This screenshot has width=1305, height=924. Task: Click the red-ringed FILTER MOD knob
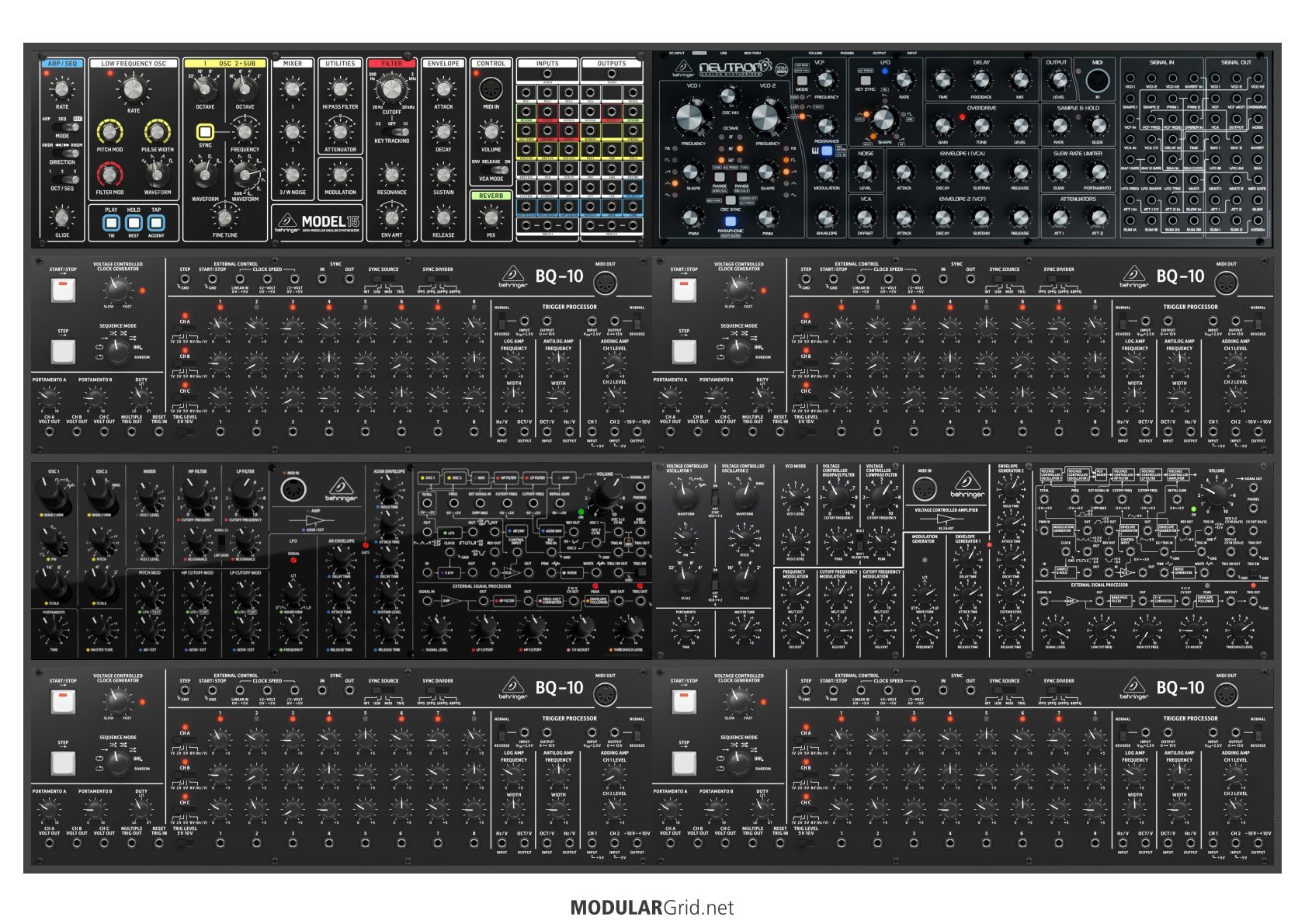(x=109, y=175)
